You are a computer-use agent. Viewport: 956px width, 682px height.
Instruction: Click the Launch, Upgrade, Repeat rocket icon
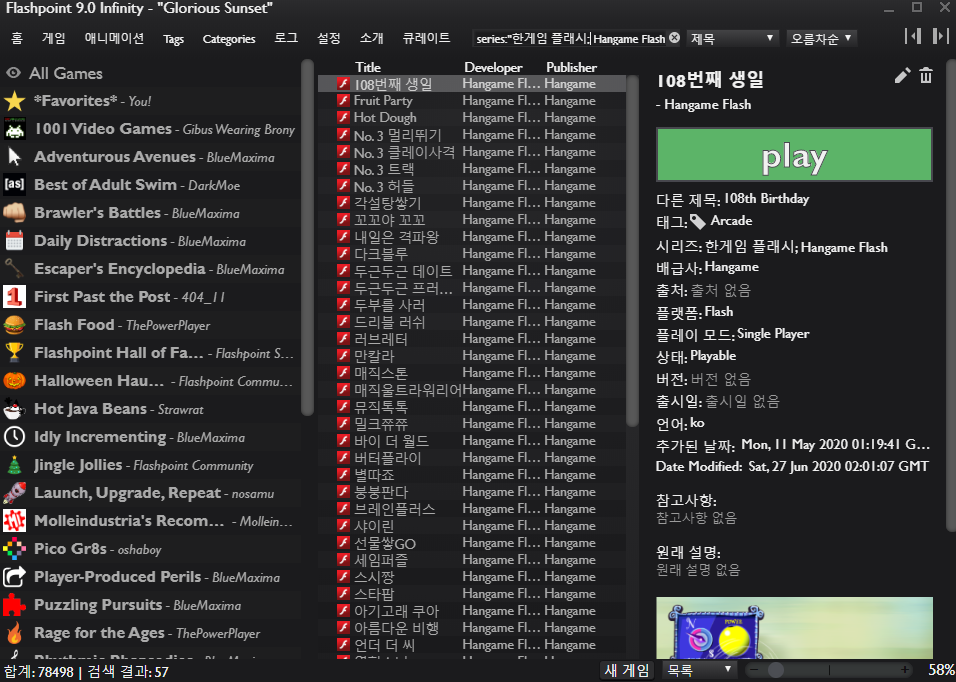click(15, 493)
